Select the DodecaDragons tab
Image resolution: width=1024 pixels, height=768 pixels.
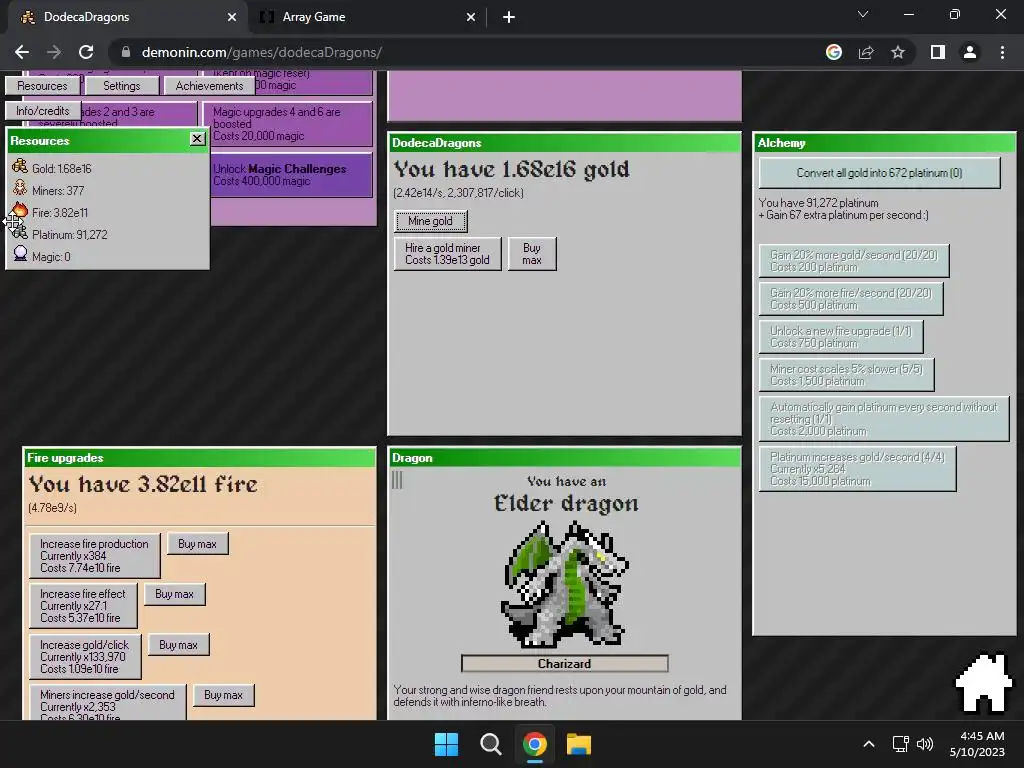(127, 17)
